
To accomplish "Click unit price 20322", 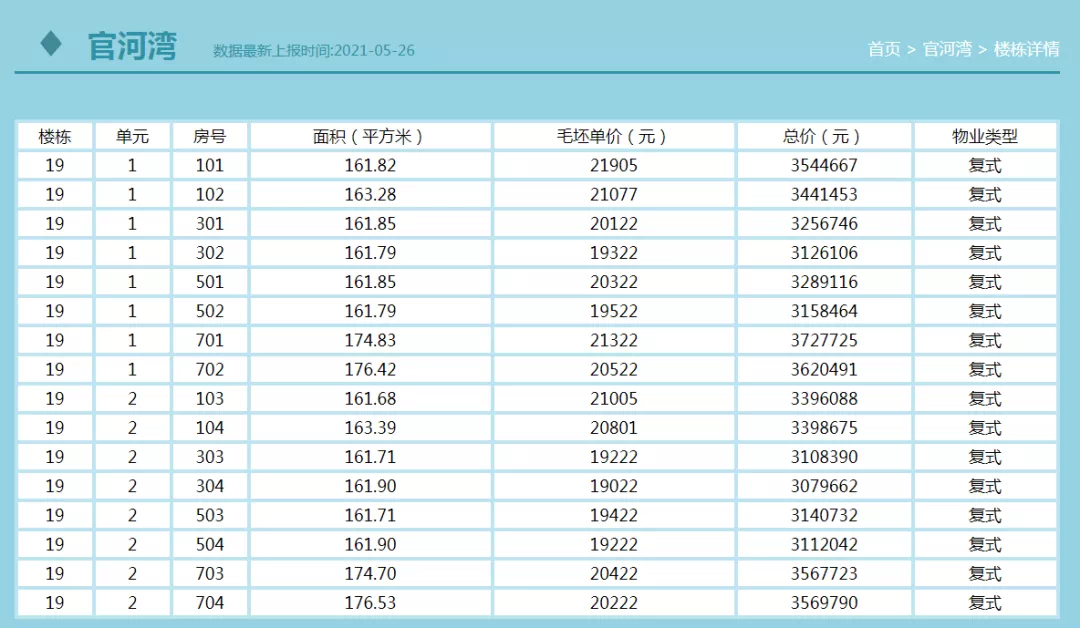I will (614, 282).
